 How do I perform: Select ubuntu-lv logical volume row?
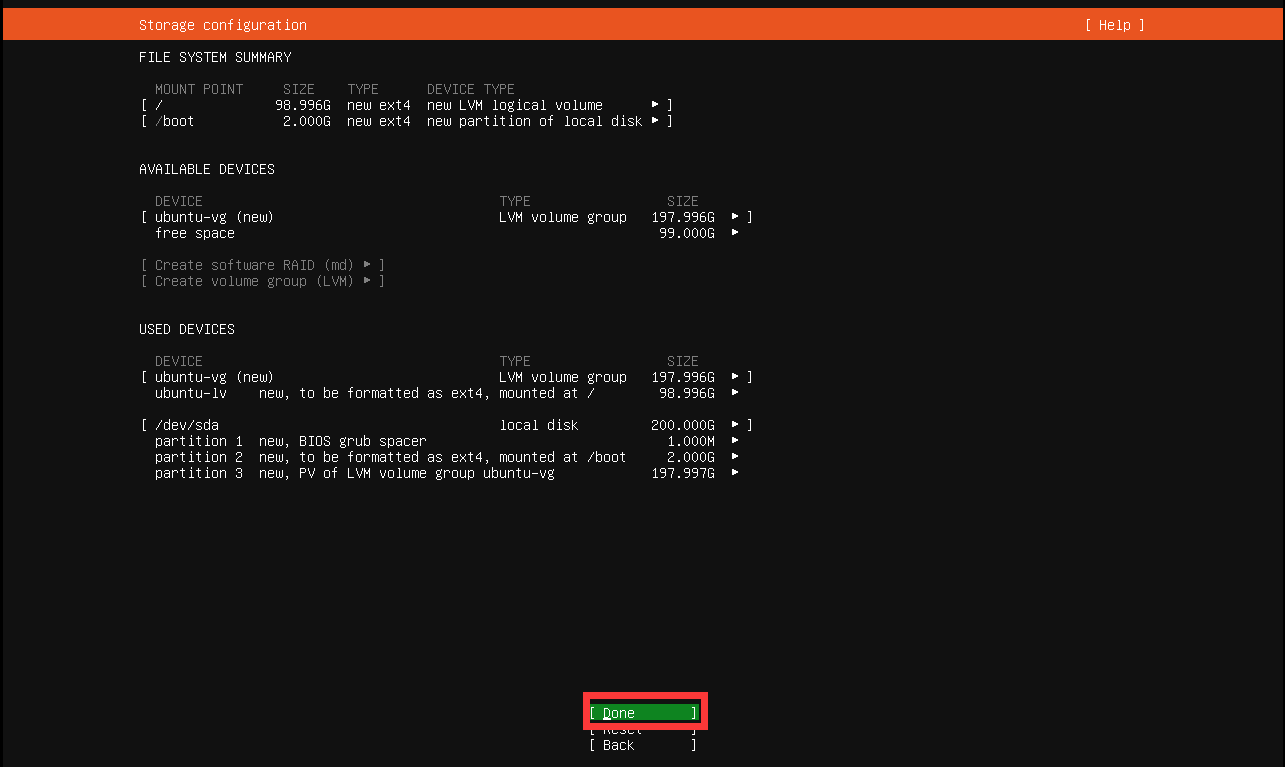447,393
